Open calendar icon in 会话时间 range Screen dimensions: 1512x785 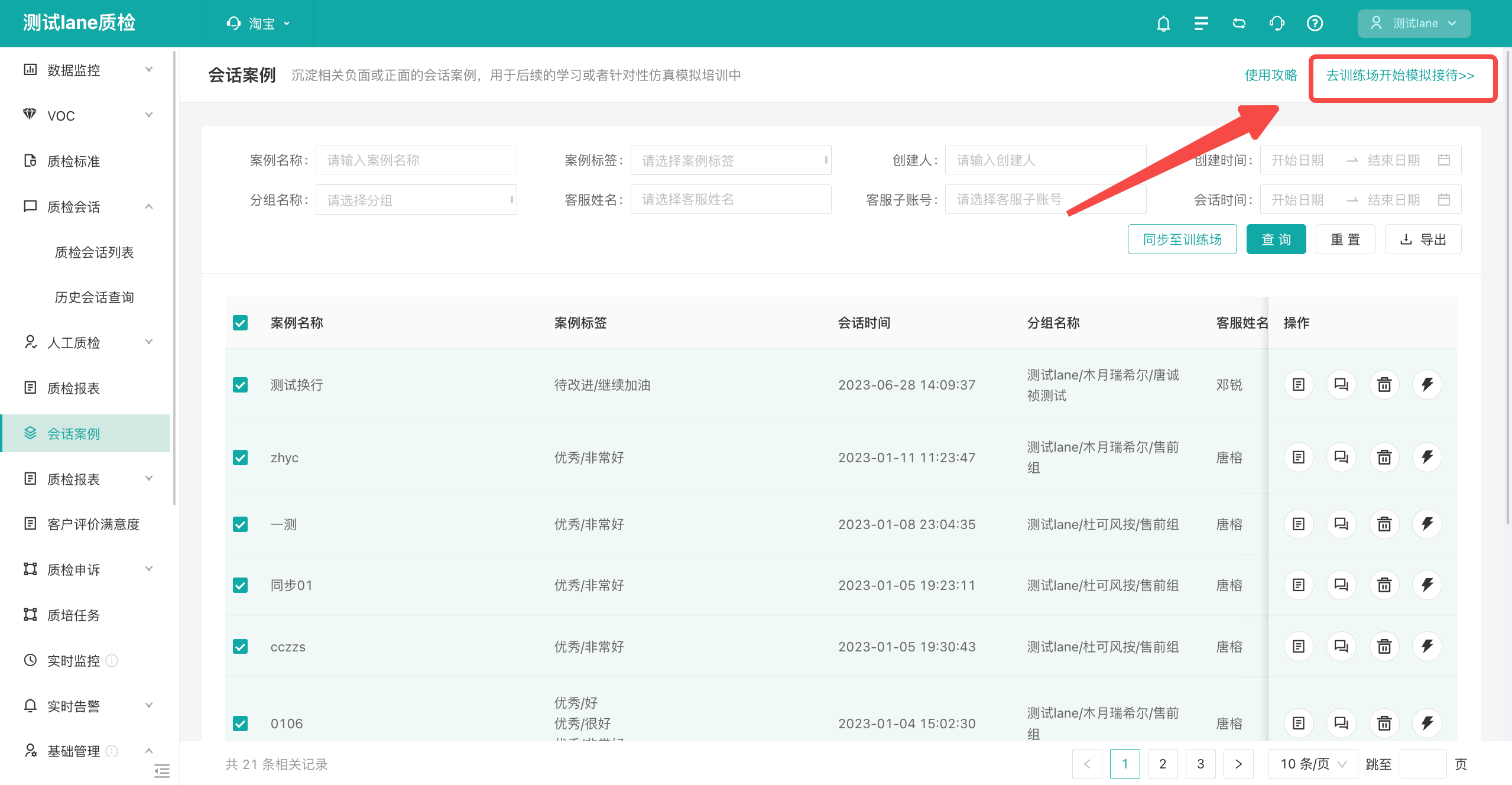pyautogui.click(x=1444, y=199)
